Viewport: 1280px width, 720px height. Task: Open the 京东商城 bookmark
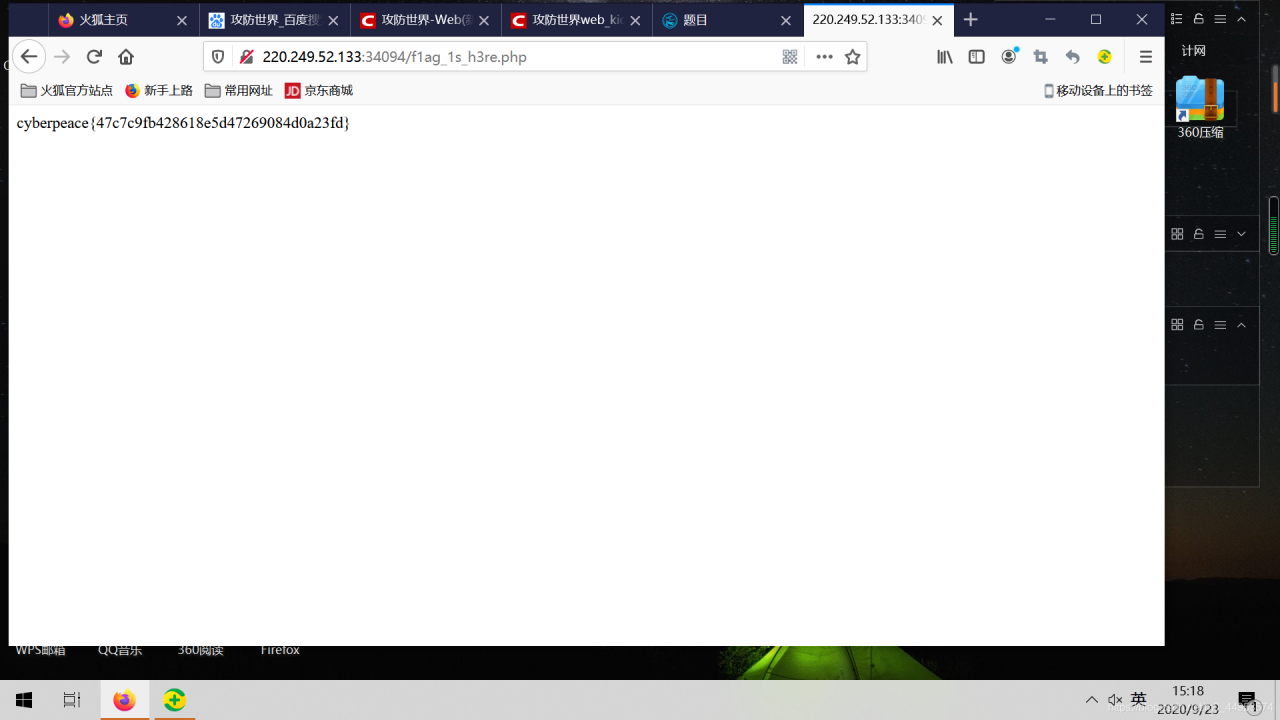[x=319, y=91]
